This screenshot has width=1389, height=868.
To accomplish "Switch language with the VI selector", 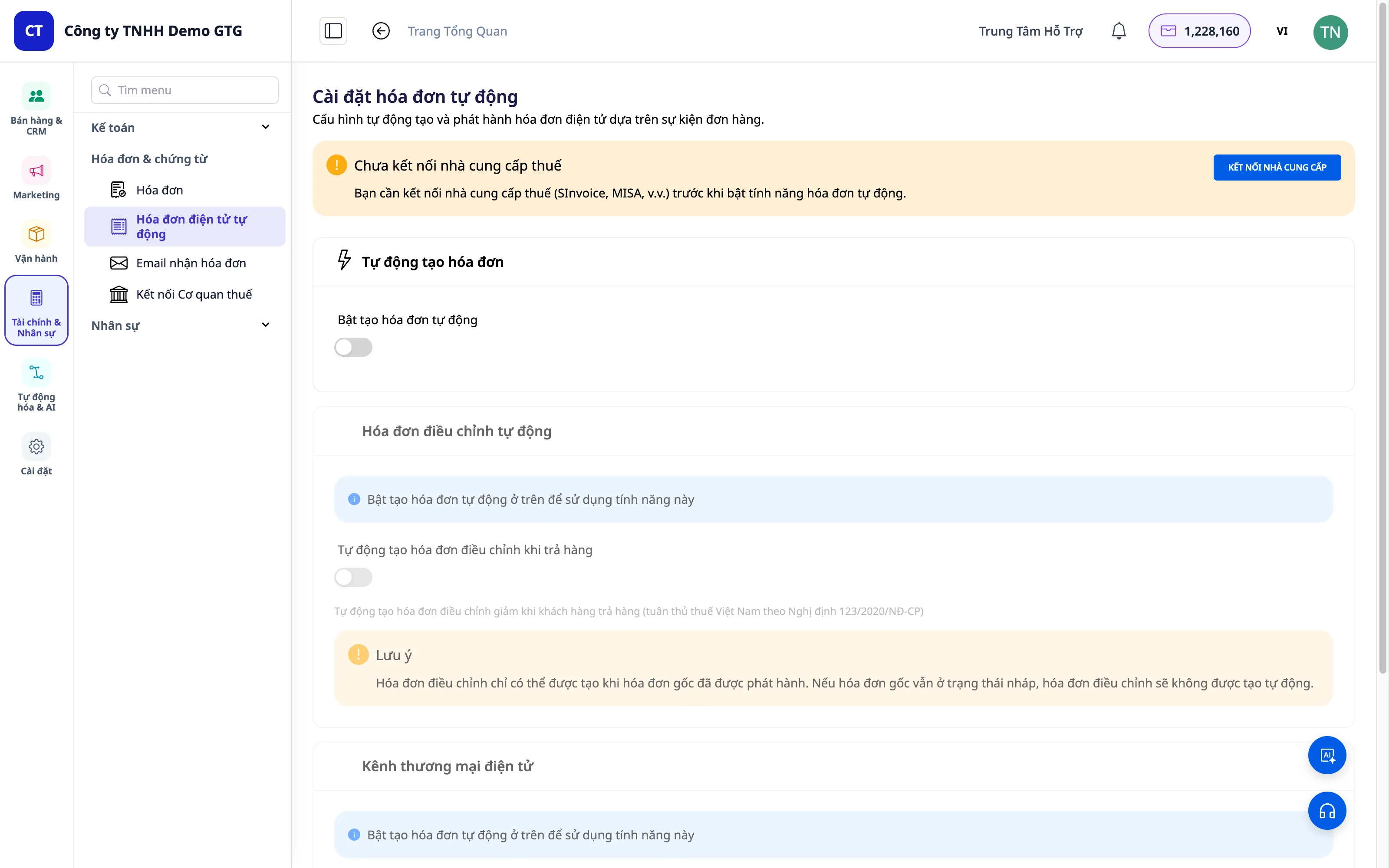I will (x=1282, y=31).
